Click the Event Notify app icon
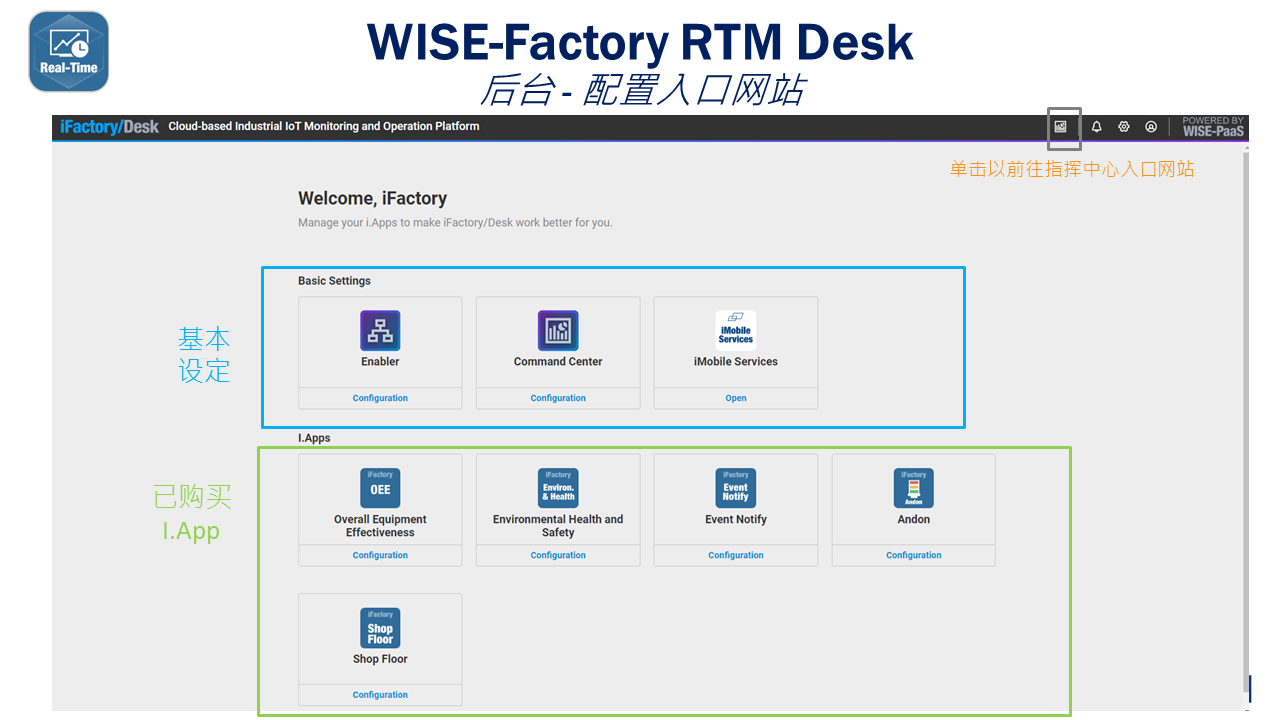The width and height of the screenshot is (1280, 720). pyautogui.click(x=736, y=488)
